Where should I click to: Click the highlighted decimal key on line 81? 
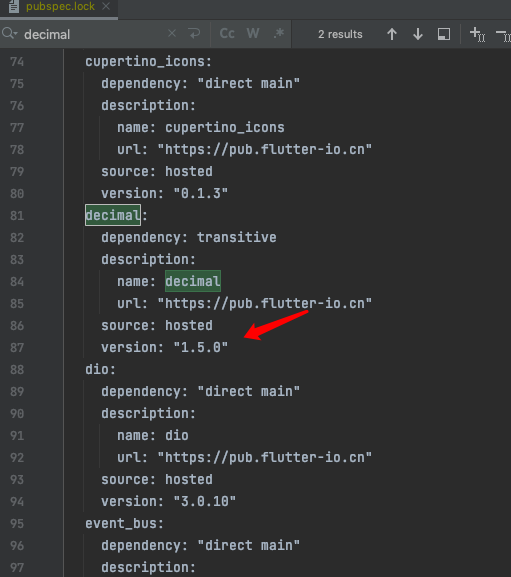click(113, 215)
